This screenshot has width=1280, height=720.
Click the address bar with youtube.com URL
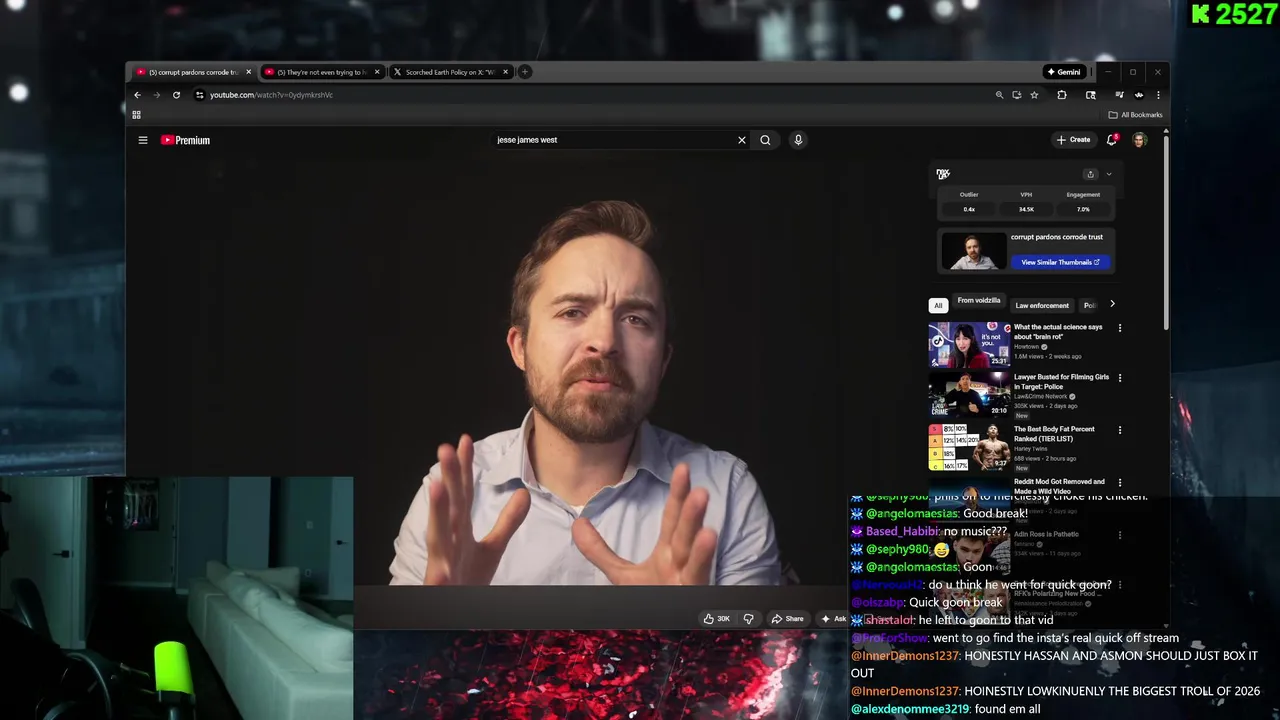coord(590,95)
